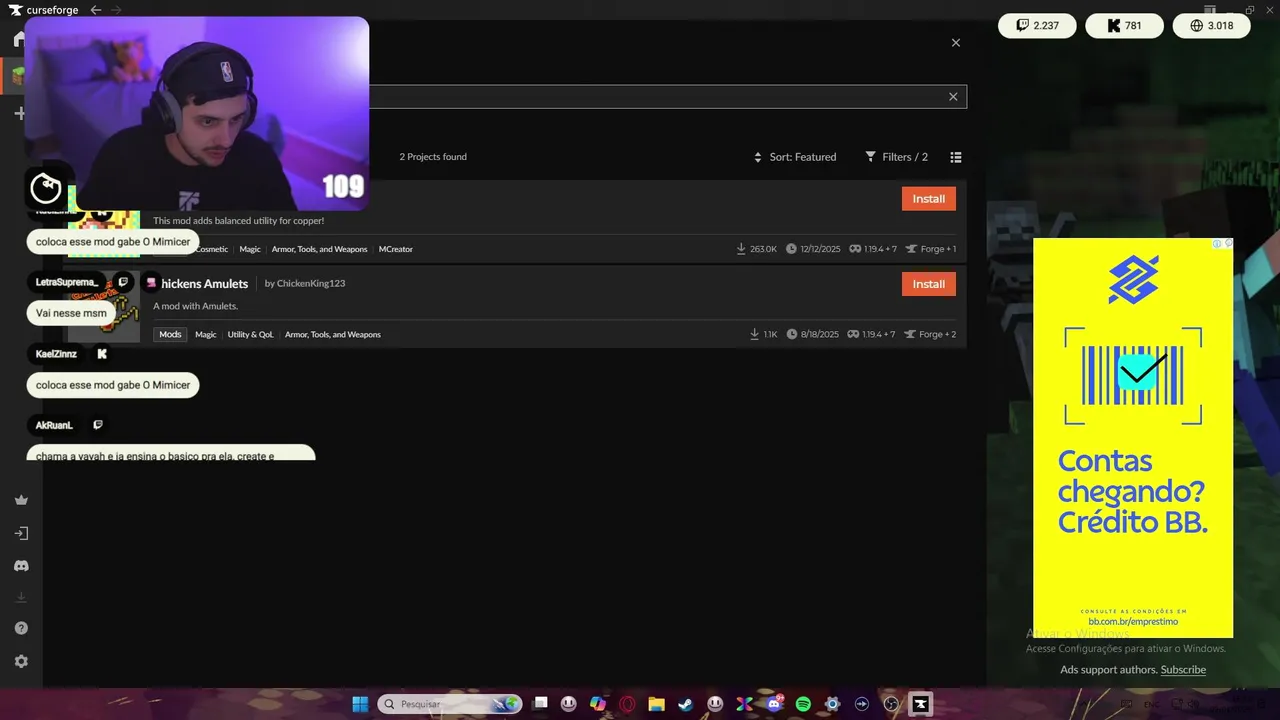1280x720 pixels.
Task: Click the 1.1K downloads count
Action: [763, 335]
